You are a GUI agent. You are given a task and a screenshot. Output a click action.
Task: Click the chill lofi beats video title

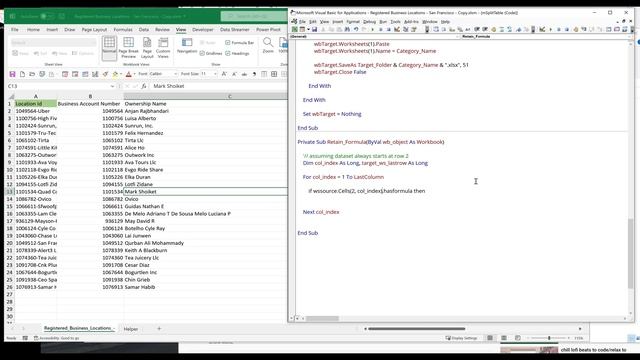[593, 350]
